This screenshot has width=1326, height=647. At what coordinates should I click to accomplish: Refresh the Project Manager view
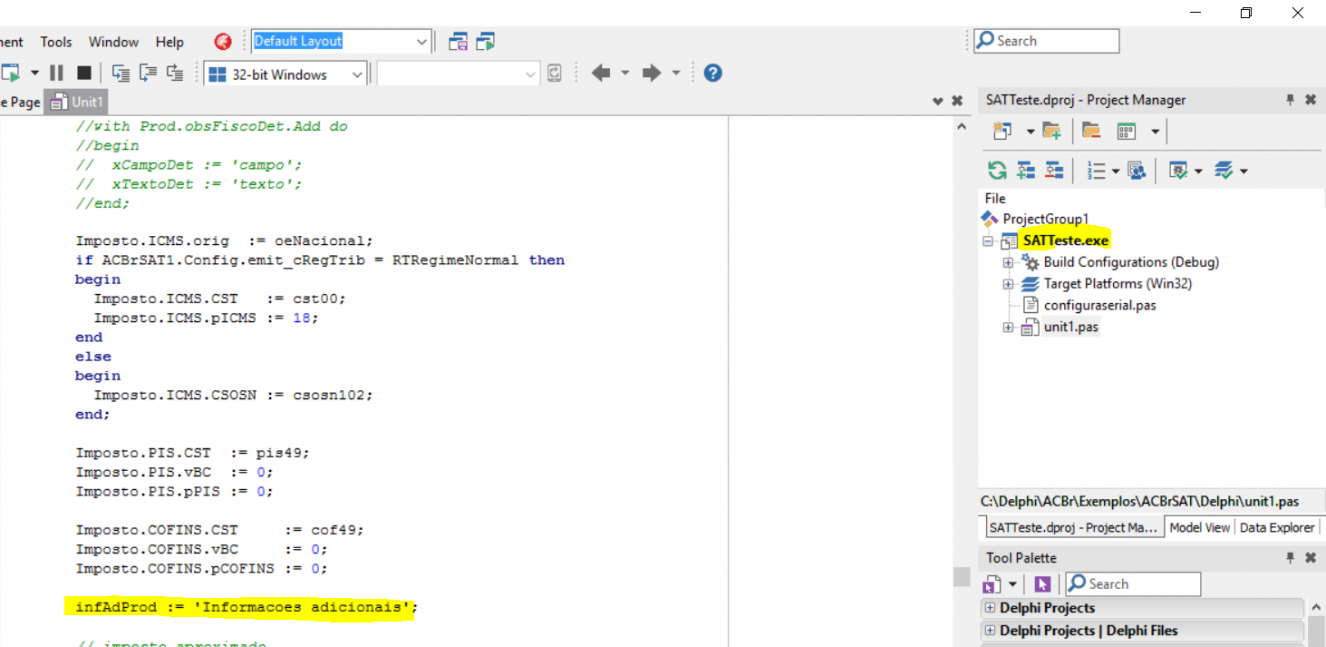tap(997, 171)
